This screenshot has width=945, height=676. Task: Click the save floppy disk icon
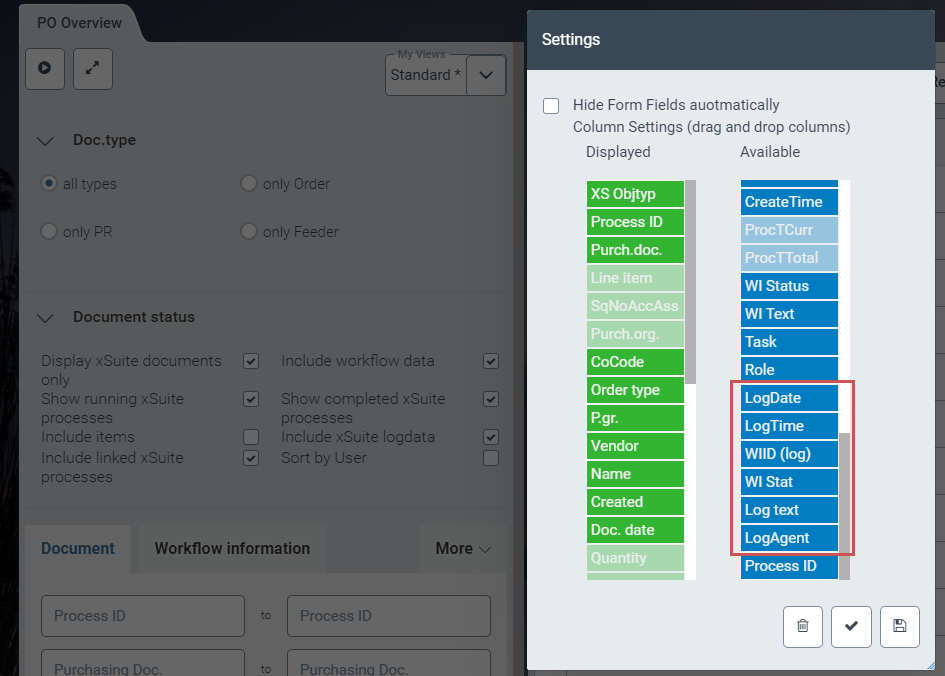click(899, 626)
